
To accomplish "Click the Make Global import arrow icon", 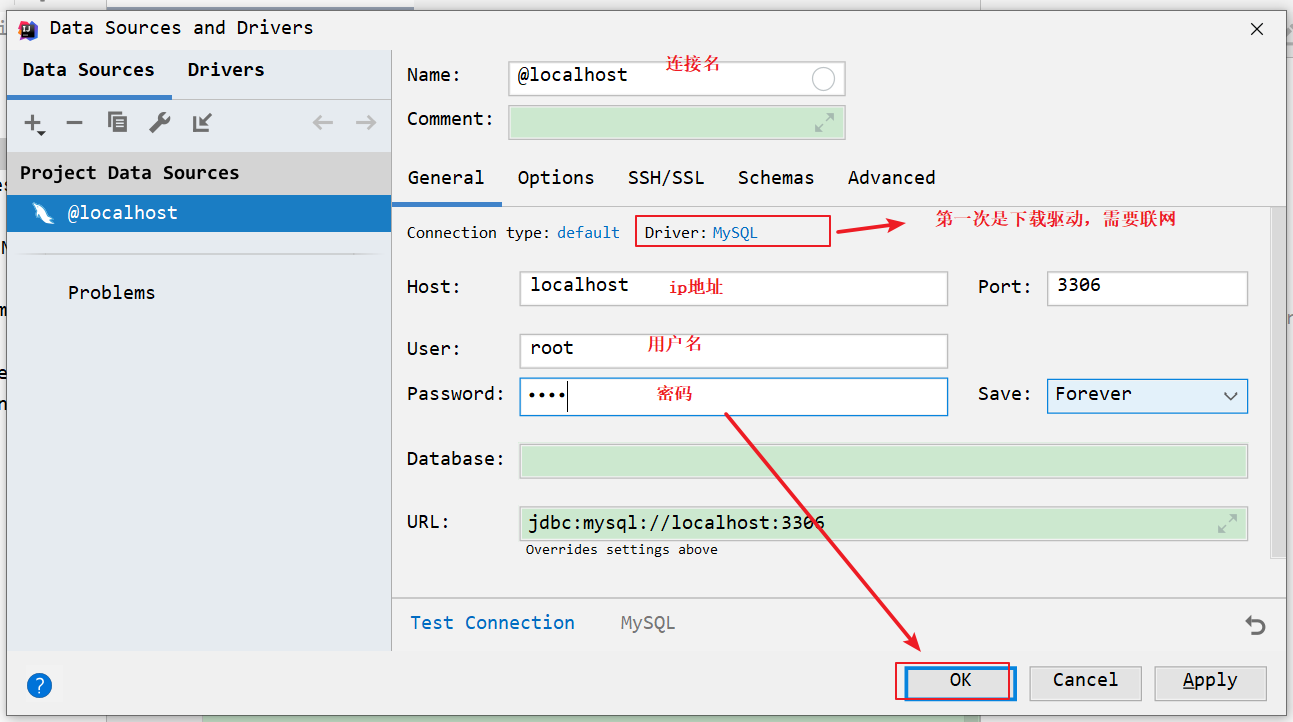I will pos(202,123).
